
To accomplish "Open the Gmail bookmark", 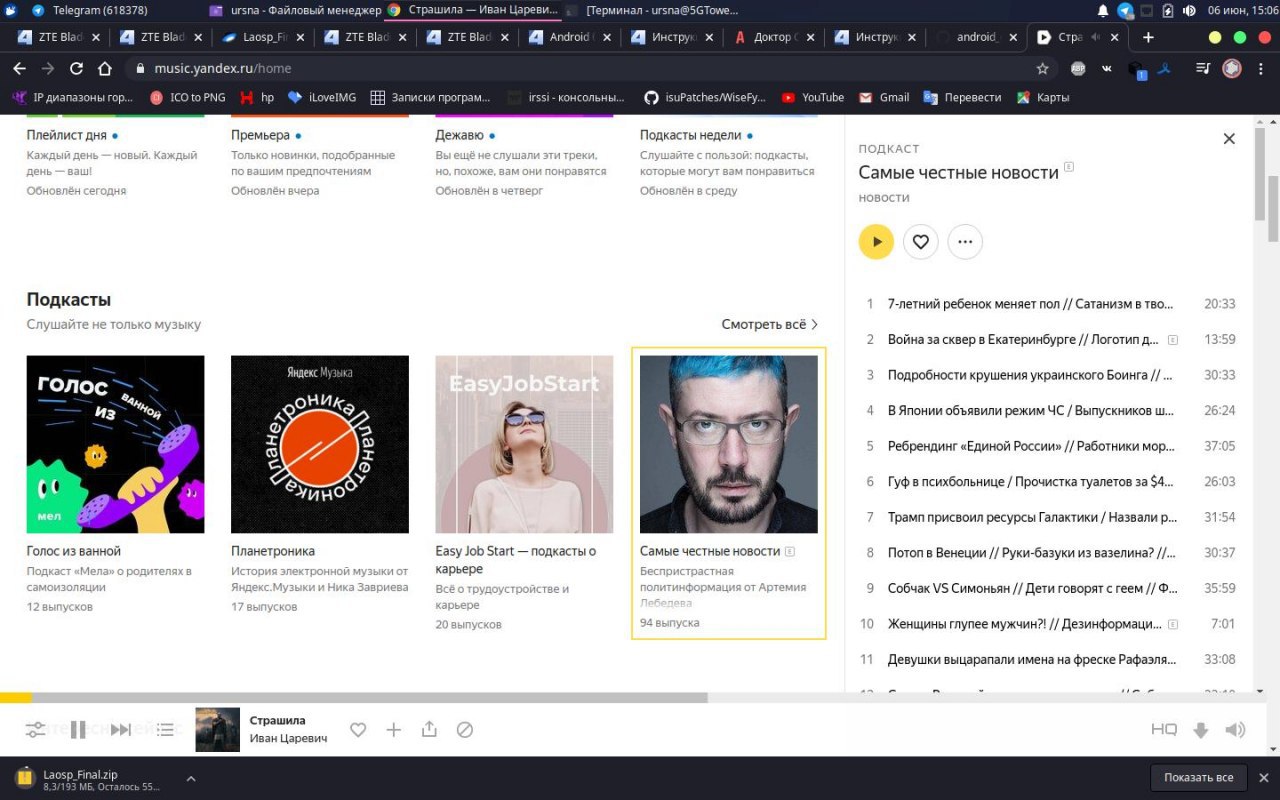I will [886, 97].
